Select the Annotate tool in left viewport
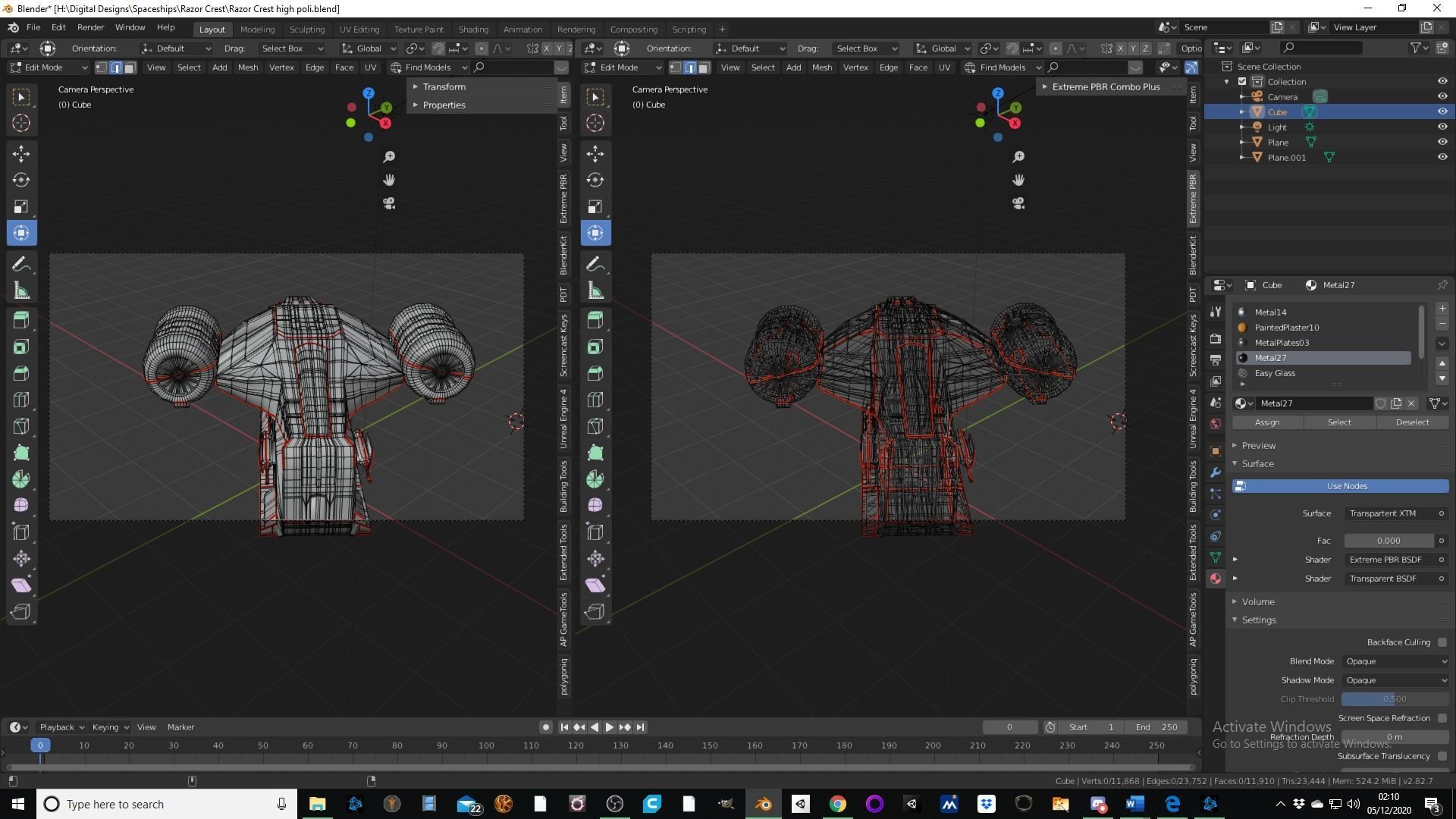Viewport: 1456px width, 819px height. 21,264
